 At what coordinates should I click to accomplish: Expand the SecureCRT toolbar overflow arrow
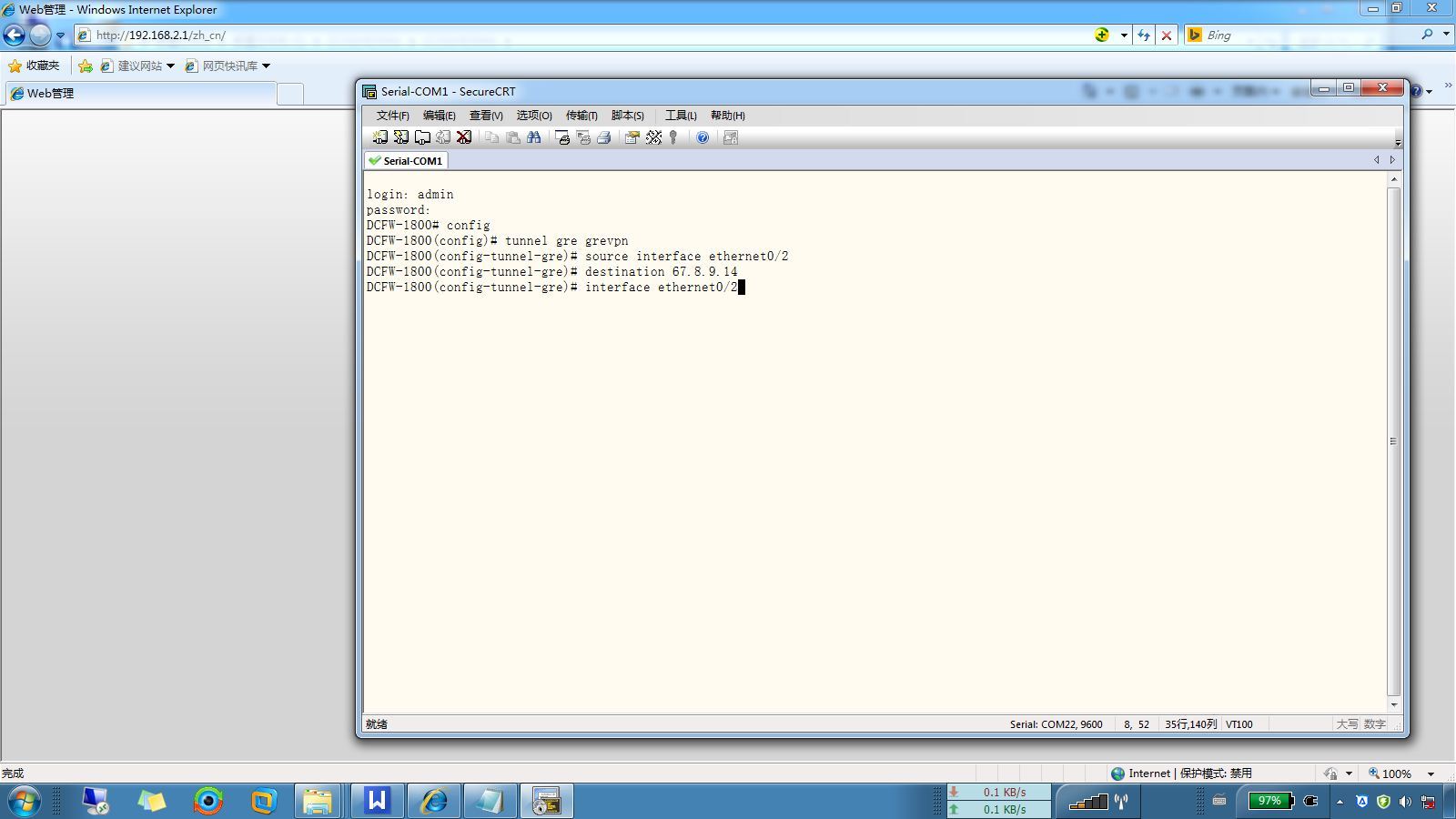coord(1398,142)
